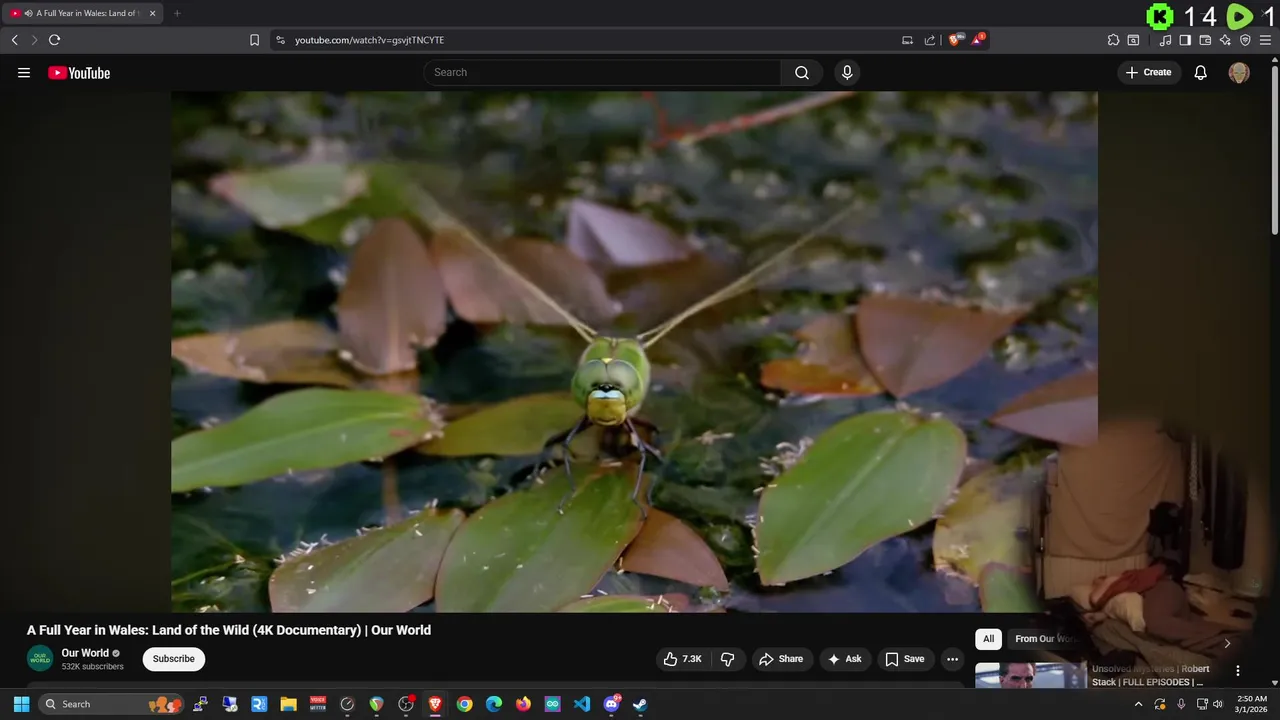The height and width of the screenshot is (720, 1280).
Task: Open the account avatar menu
Action: 1239,73
